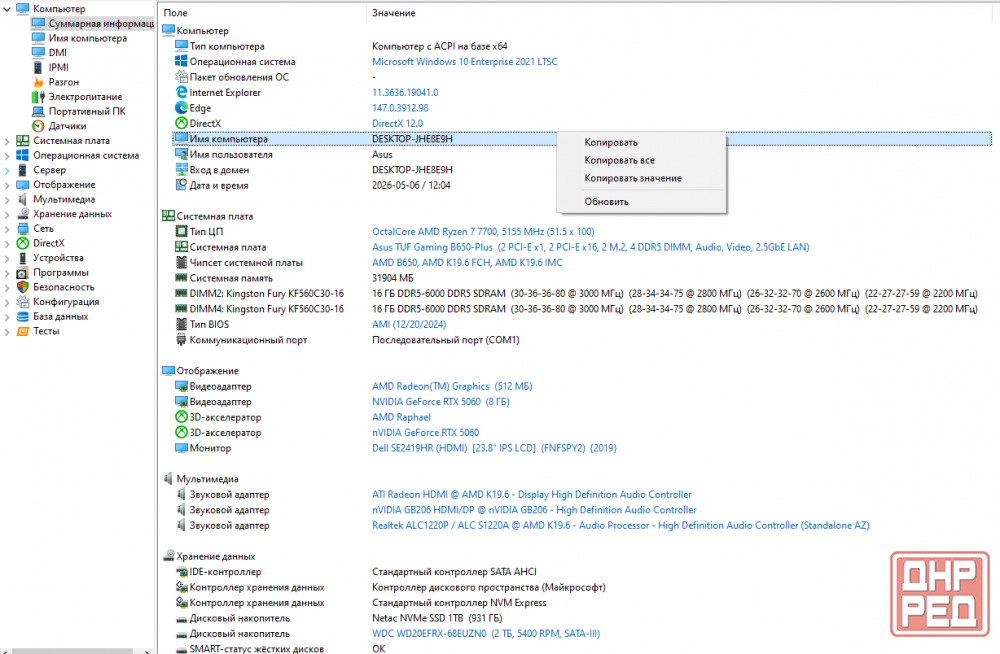The image size is (1000, 654).
Task: Click the Портативный ПК laptop icon
Action: pos(38,111)
